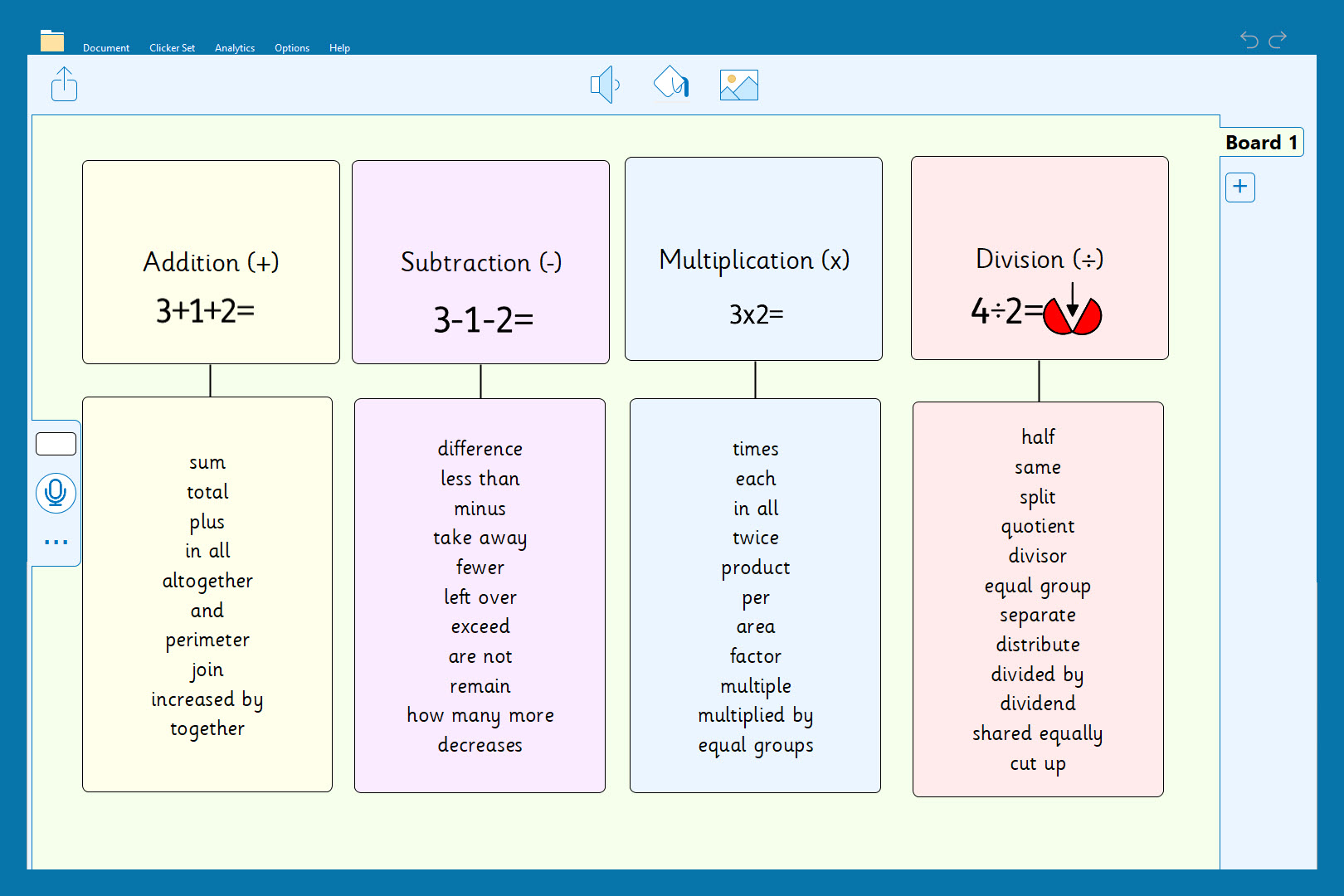Click the word 'times' in multiplication list
This screenshot has width=1344, height=896.
756,449
